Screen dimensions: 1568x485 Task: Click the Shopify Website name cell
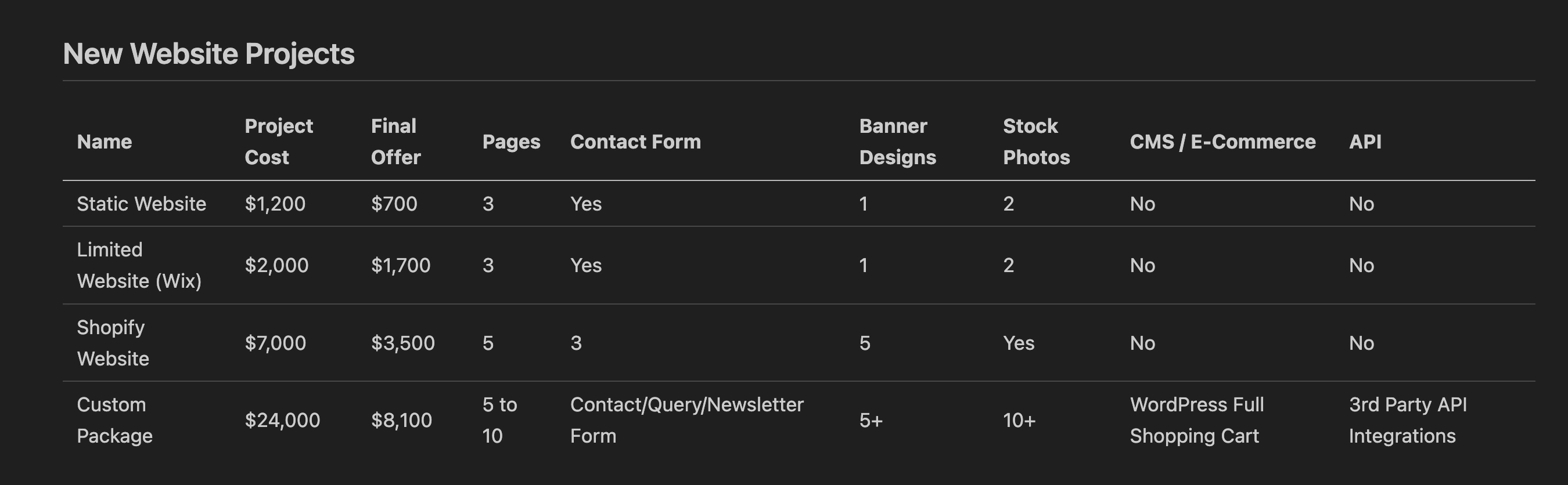tap(113, 343)
